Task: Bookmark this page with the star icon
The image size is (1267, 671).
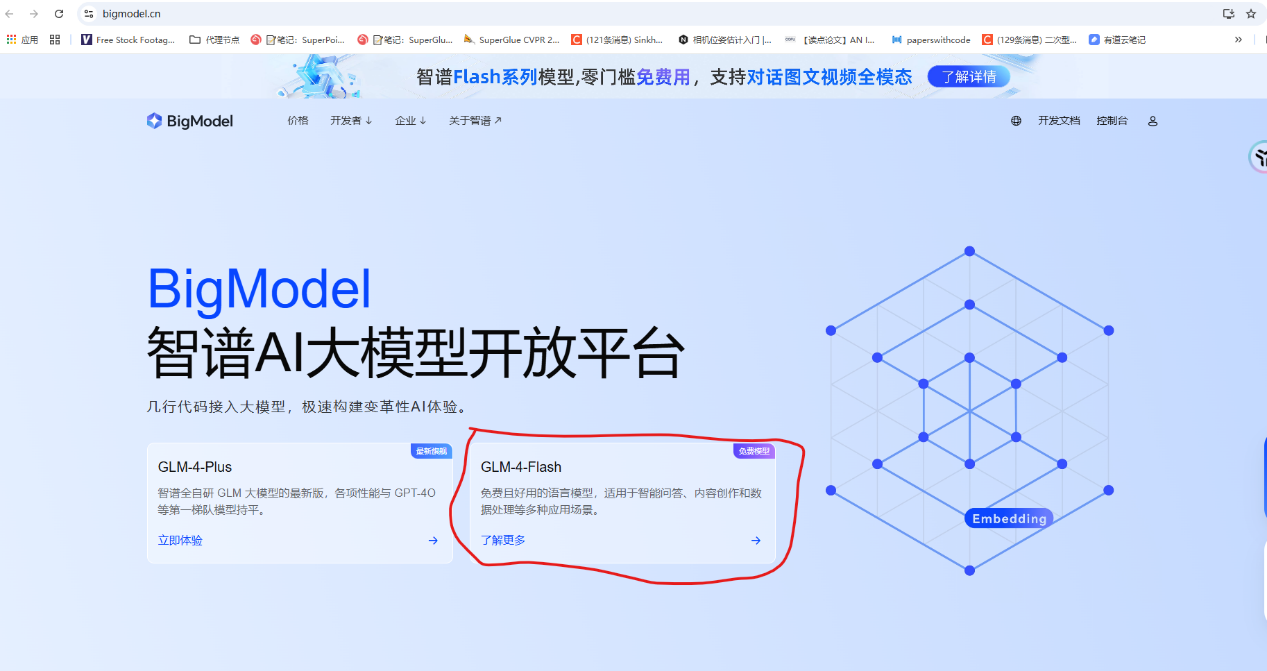Action: [1250, 14]
